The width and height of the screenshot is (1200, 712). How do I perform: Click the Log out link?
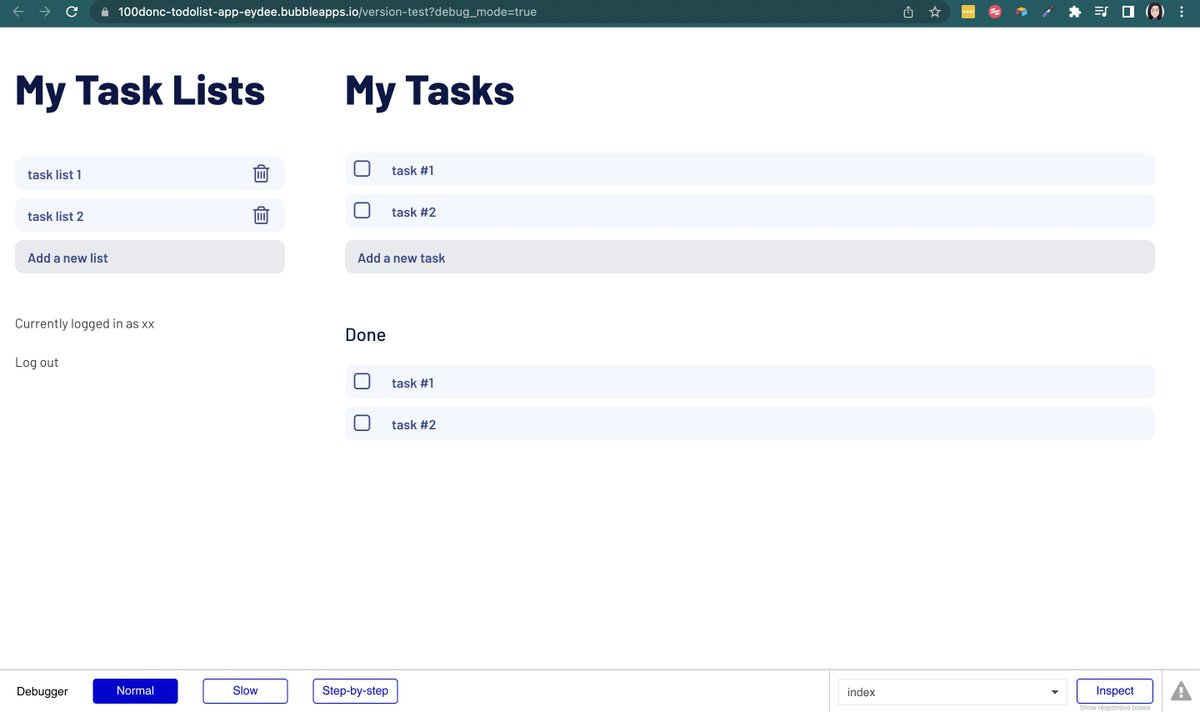click(x=36, y=362)
